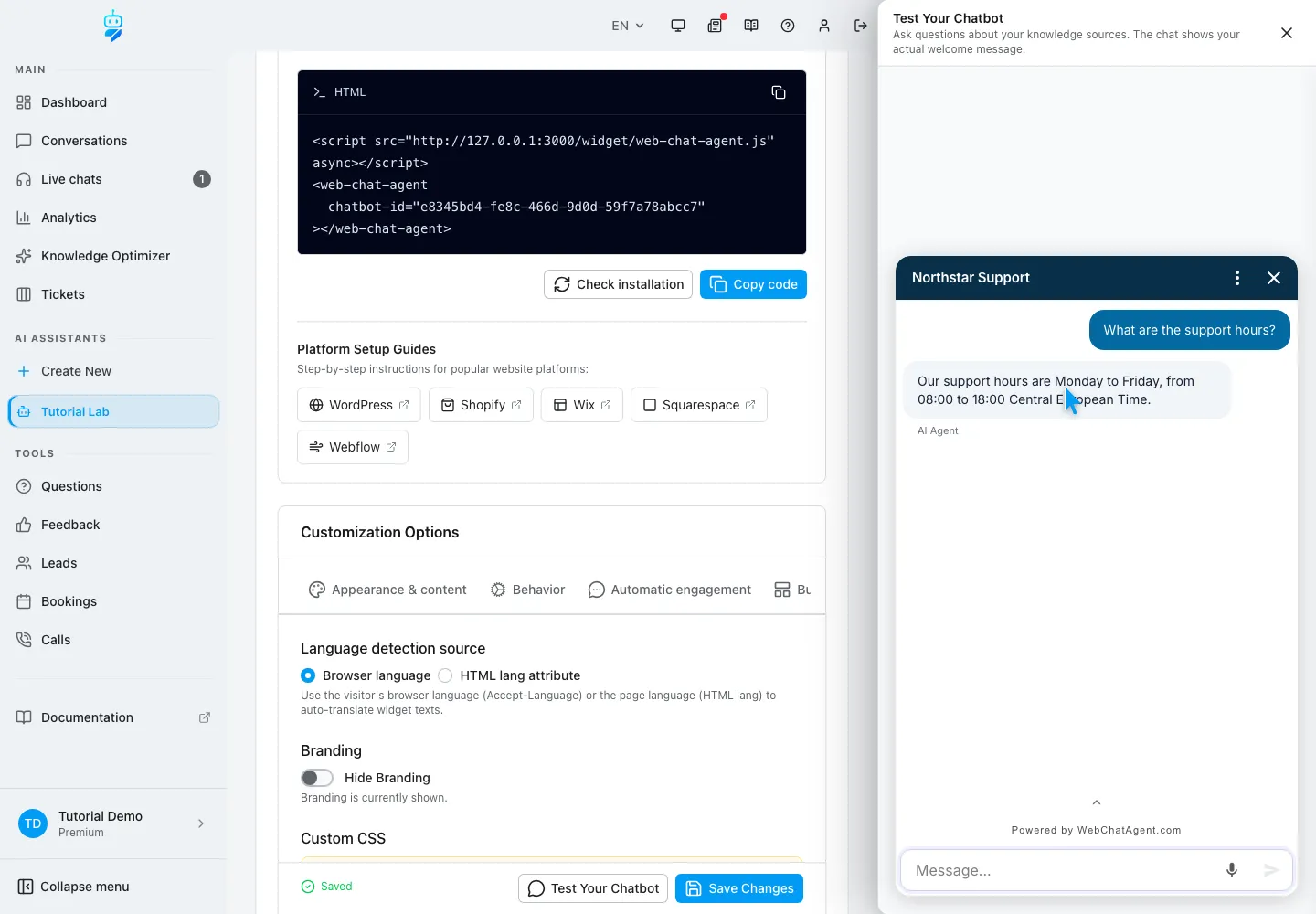Expand the chevron above Powered by text
This screenshot has height=914, width=1316.
click(x=1097, y=802)
